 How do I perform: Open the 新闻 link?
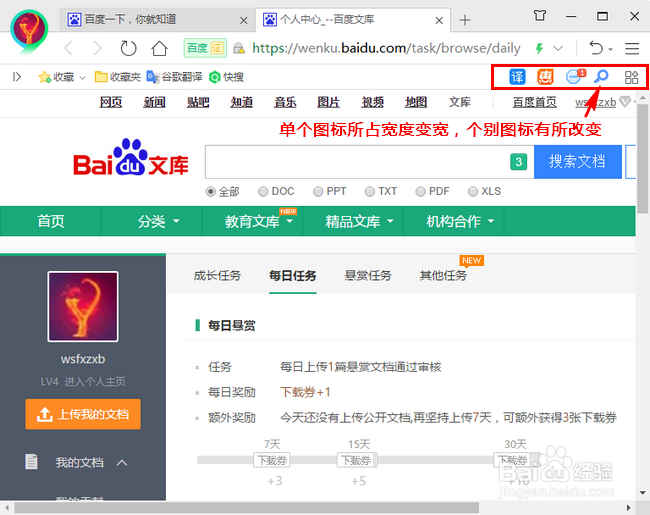coord(154,102)
